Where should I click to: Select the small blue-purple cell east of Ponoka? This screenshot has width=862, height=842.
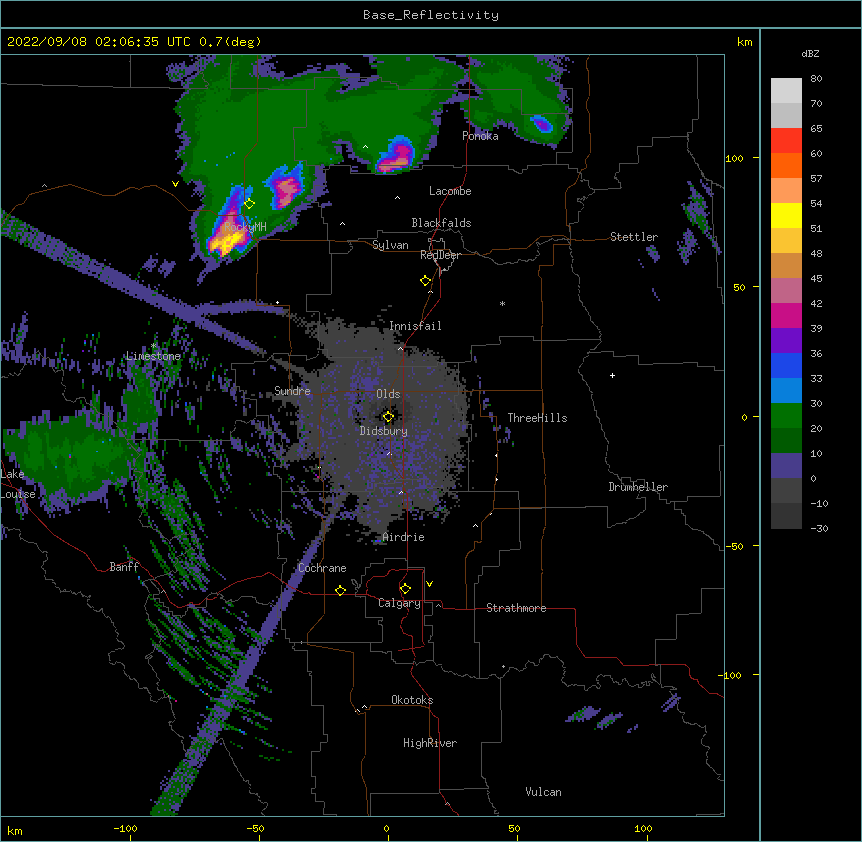(x=541, y=124)
